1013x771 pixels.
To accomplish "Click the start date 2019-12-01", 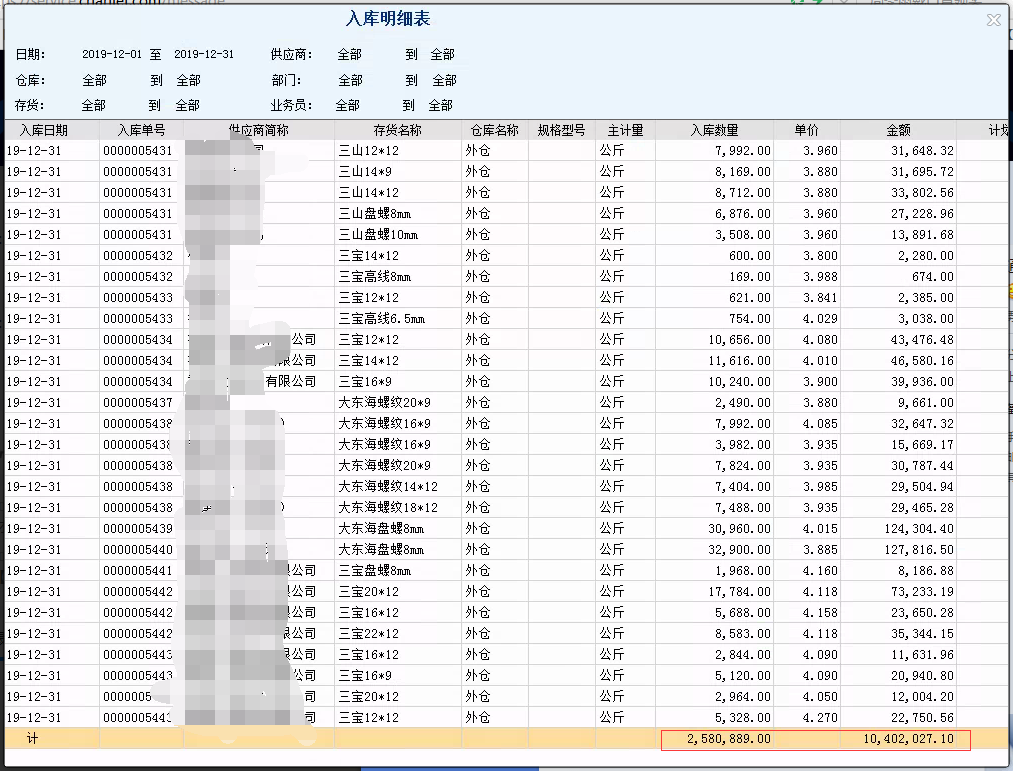I will point(112,54).
